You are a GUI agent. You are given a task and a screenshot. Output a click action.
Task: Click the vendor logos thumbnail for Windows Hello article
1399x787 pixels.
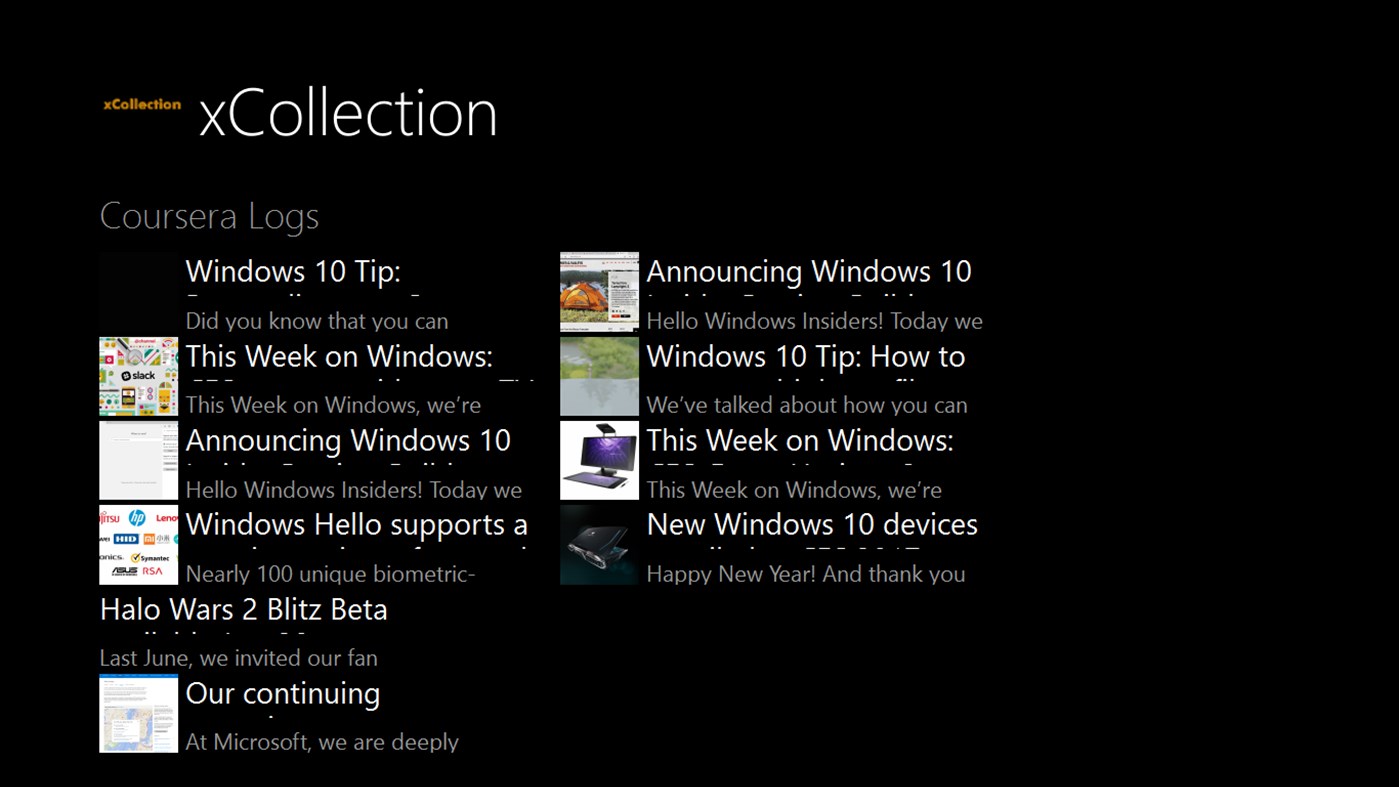coord(138,545)
